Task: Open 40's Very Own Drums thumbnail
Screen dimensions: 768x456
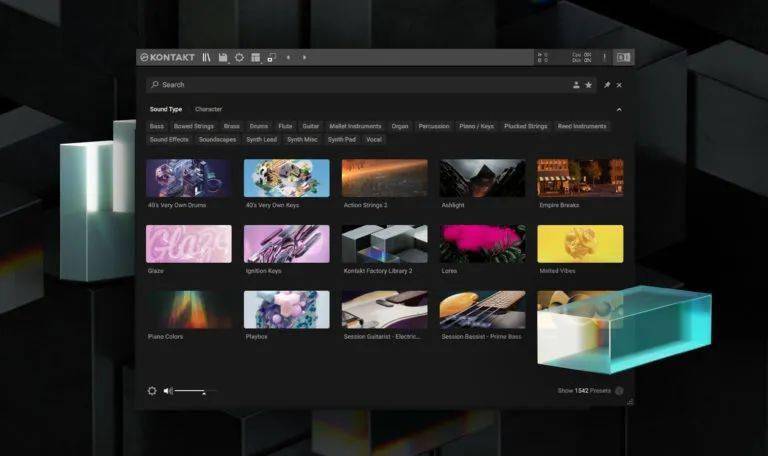Action: (189, 178)
